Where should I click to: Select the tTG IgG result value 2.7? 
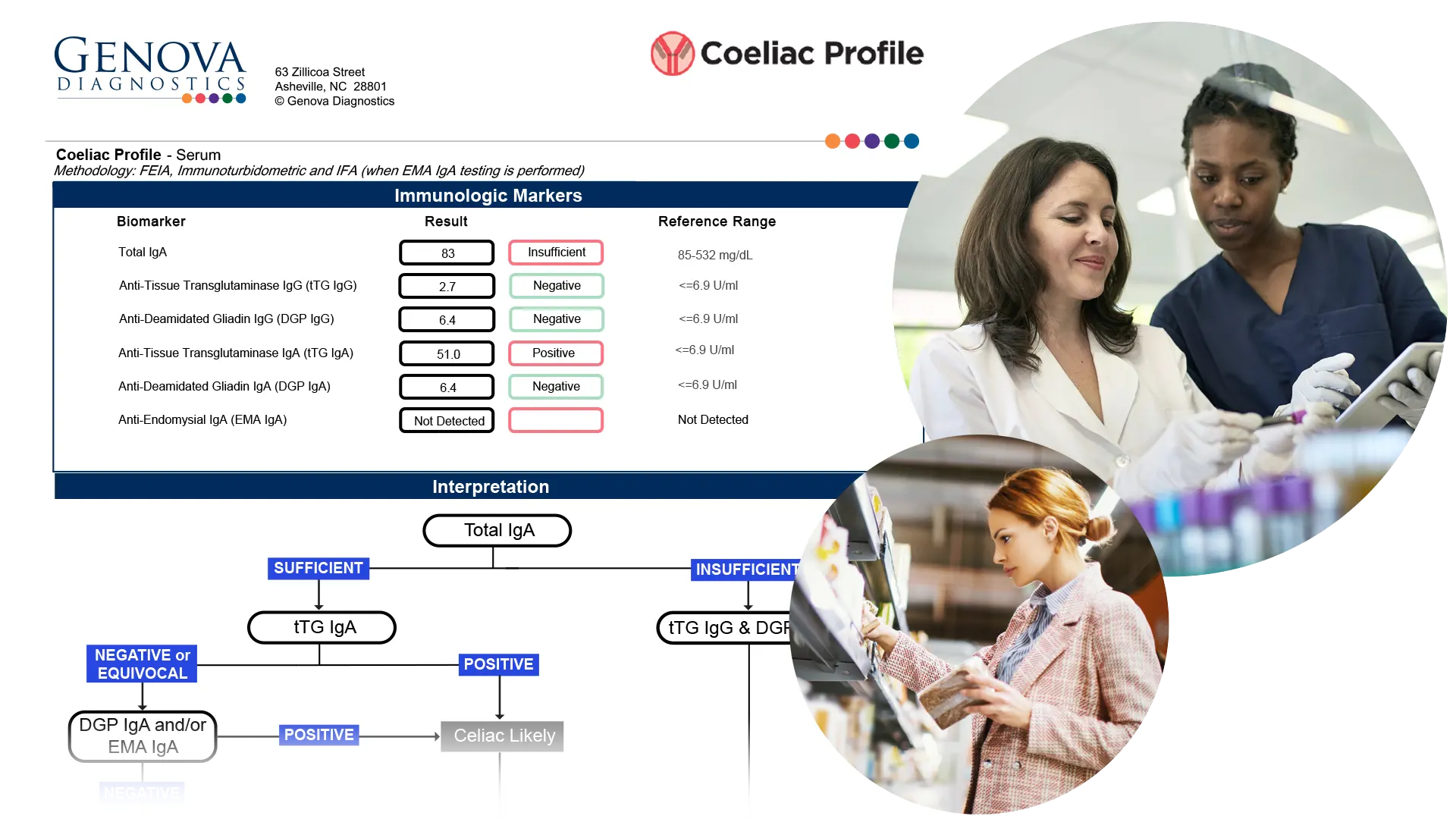(x=447, y=286)
